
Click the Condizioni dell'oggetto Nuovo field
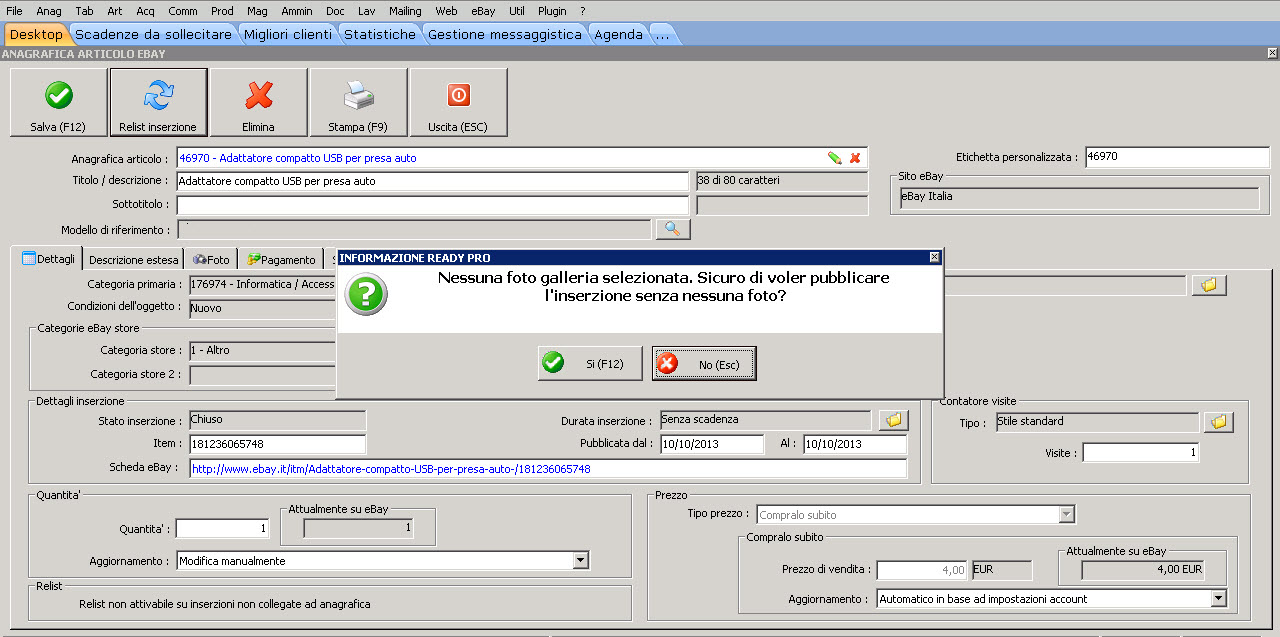(262, 308)
